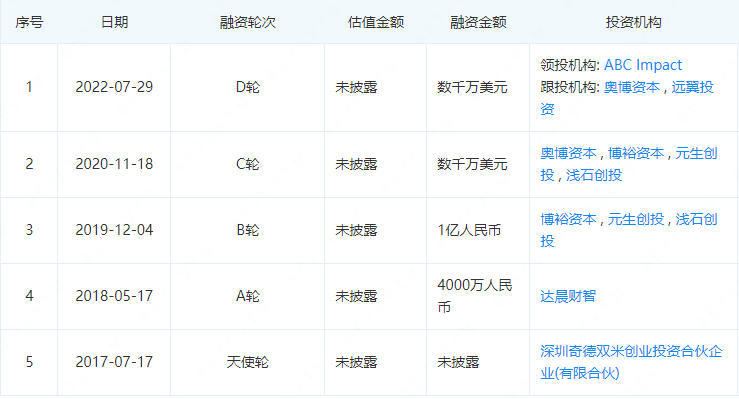
Task: Select date cell 2020-11-18
Action: tap(114, 164)
